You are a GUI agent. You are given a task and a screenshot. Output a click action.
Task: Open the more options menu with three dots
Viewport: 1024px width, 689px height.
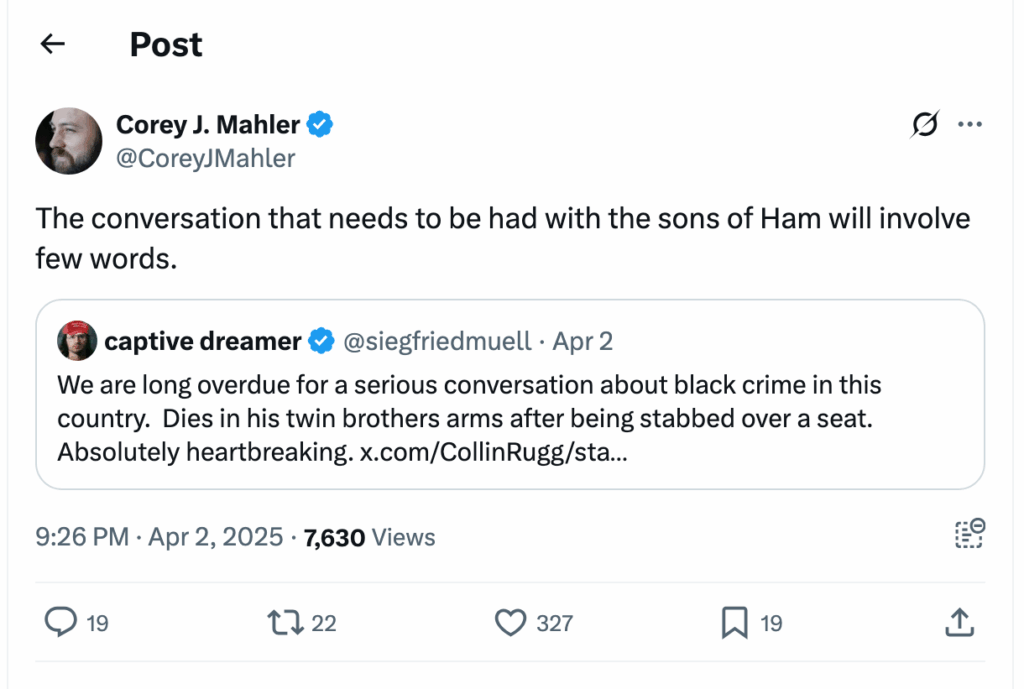pos(970,124)
